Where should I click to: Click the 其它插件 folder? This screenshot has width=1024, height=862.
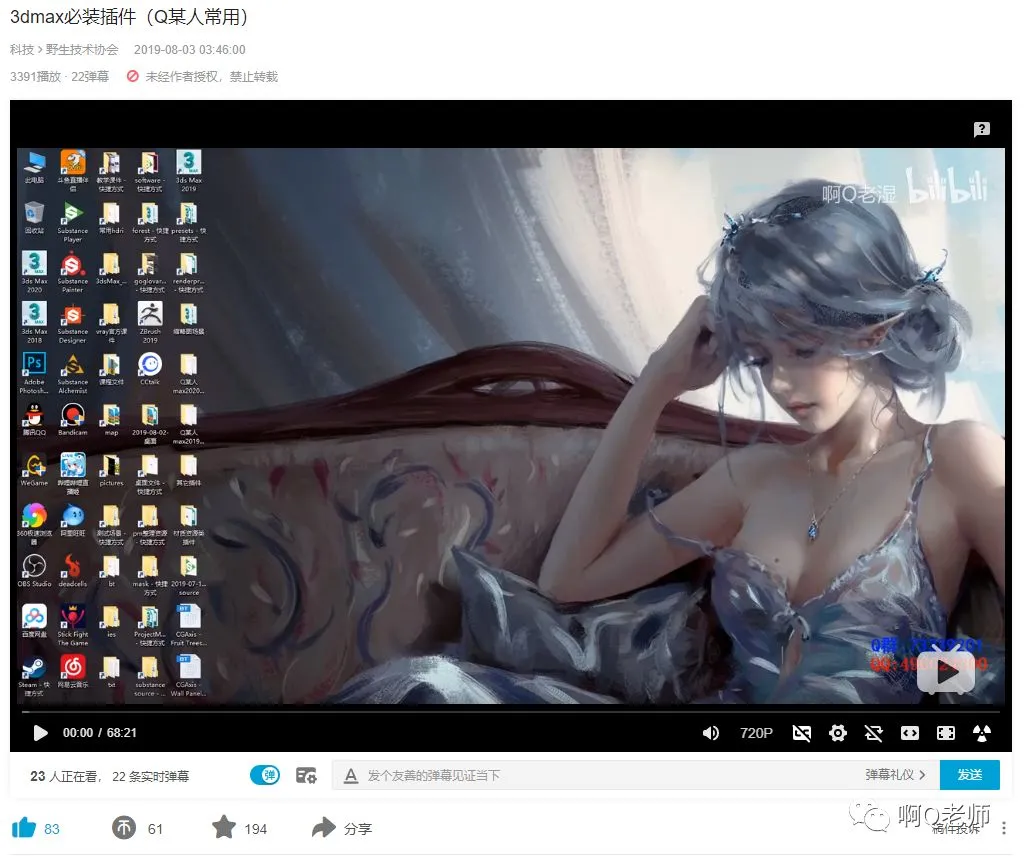(189, 470)
